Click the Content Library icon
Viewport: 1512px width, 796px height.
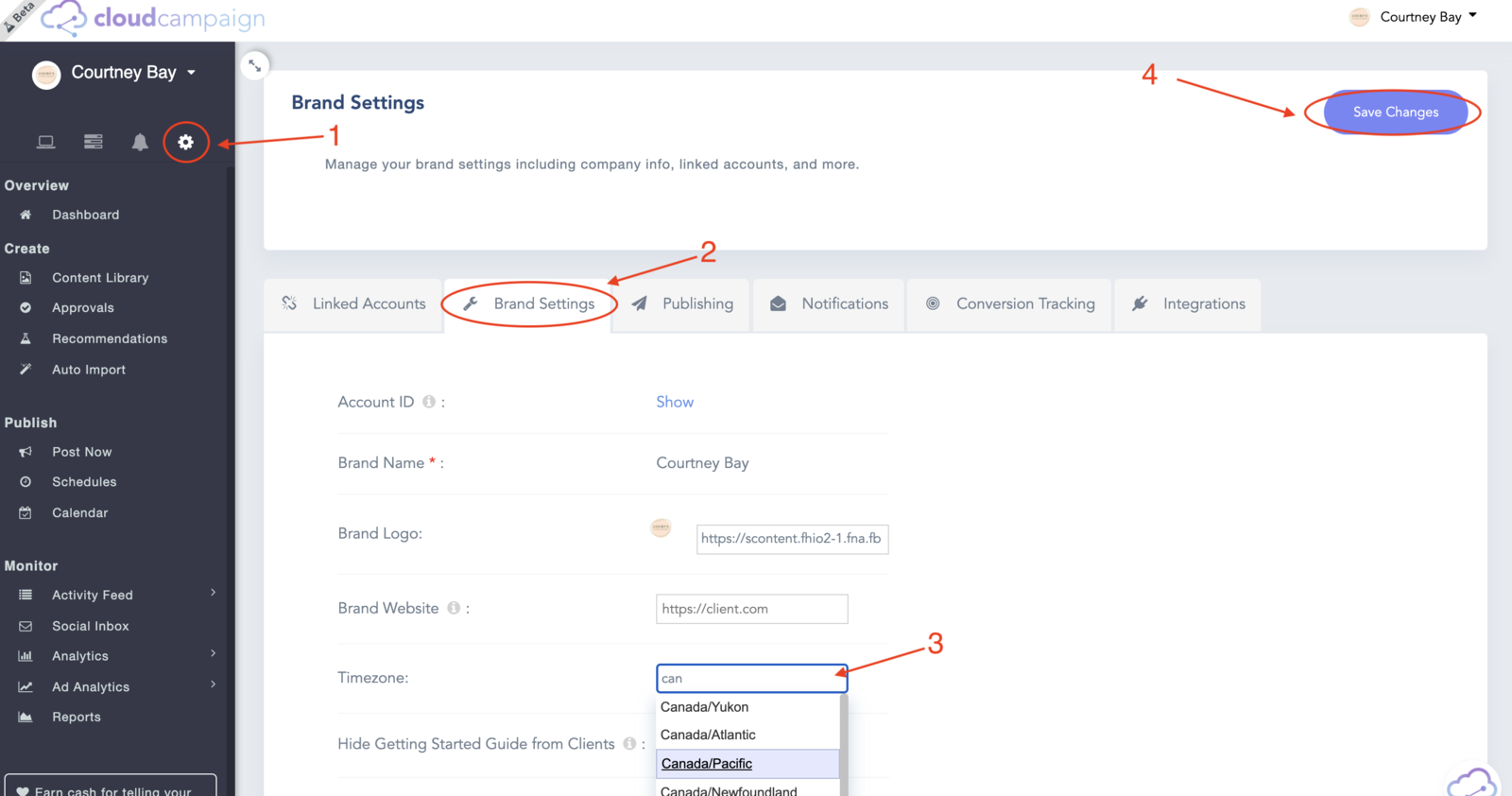26,278
